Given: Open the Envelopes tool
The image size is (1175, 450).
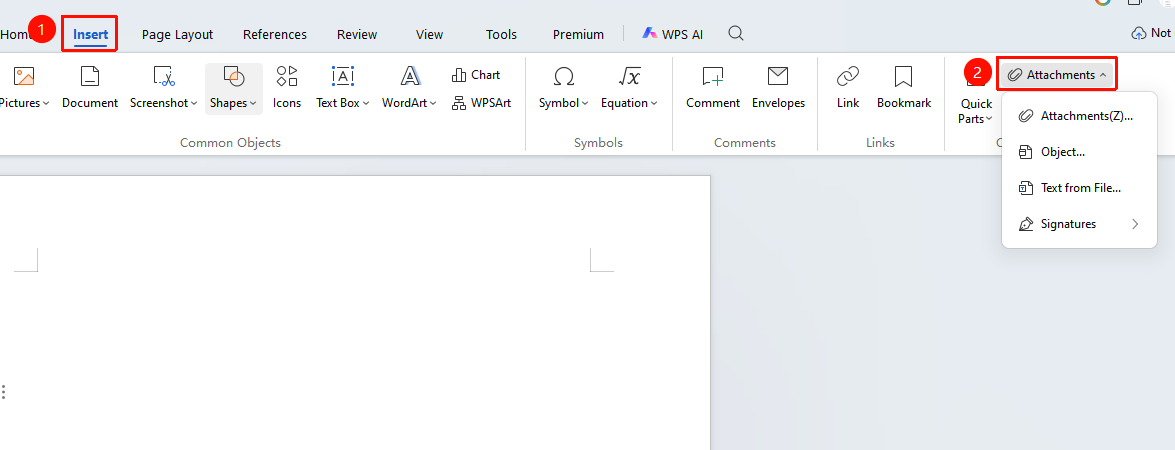Looking at the screenshot, I should [x=778, y=87].
